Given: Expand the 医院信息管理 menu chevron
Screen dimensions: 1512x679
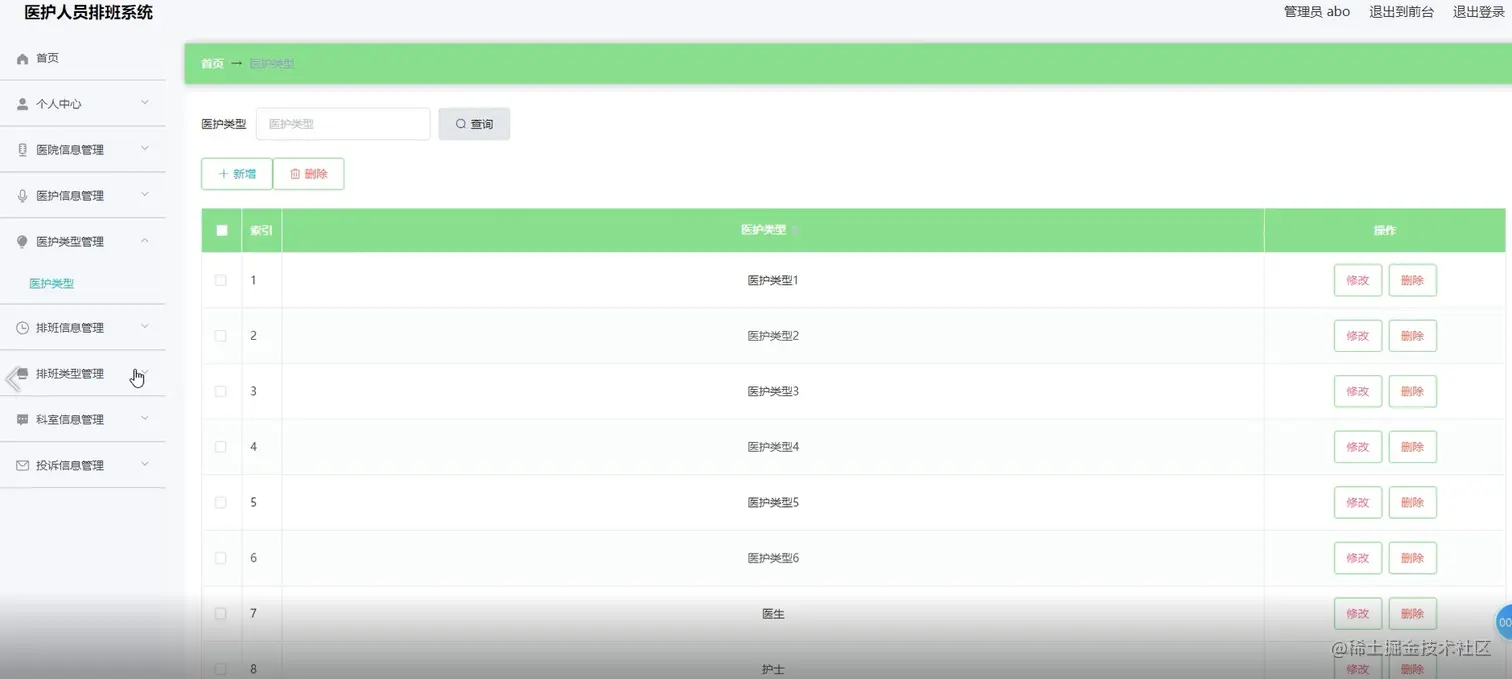Looking at the screenshot, I should pyautogui.click(x=145, y=149).
